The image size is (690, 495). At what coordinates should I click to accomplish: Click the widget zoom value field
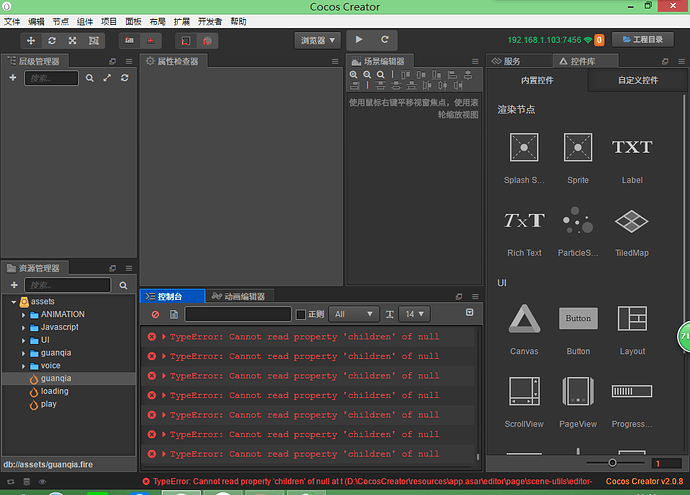click(x=667, y=463)
